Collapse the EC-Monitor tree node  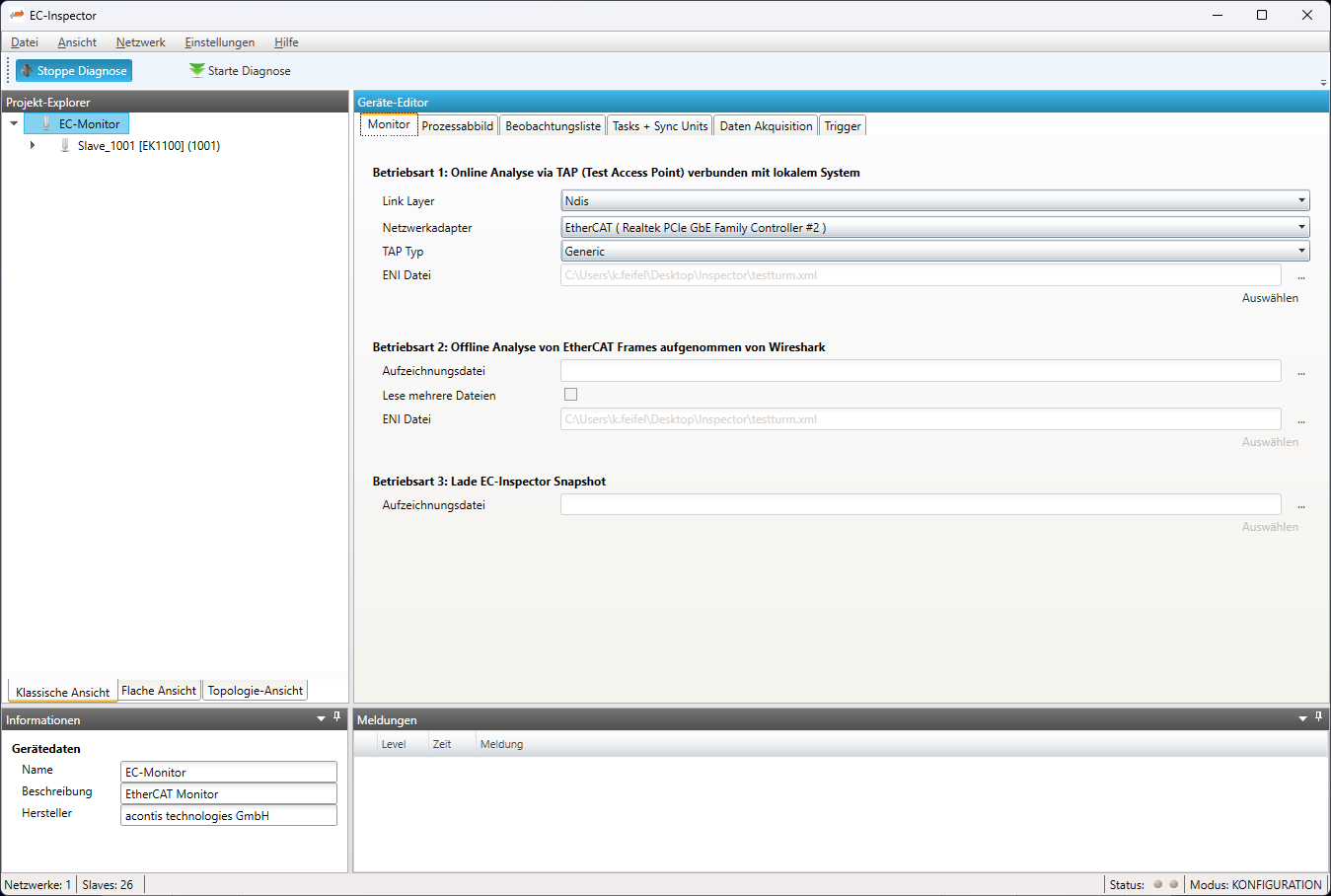[x=14, y=124]
